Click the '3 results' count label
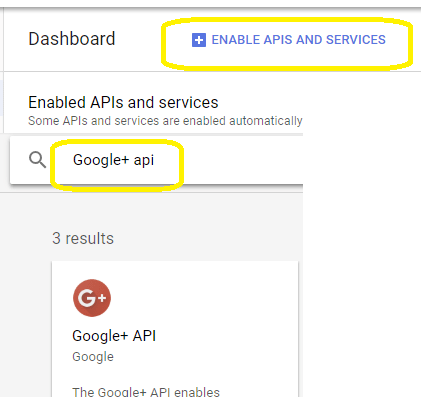This screenshot has width=422, height=403. (83, 238)
